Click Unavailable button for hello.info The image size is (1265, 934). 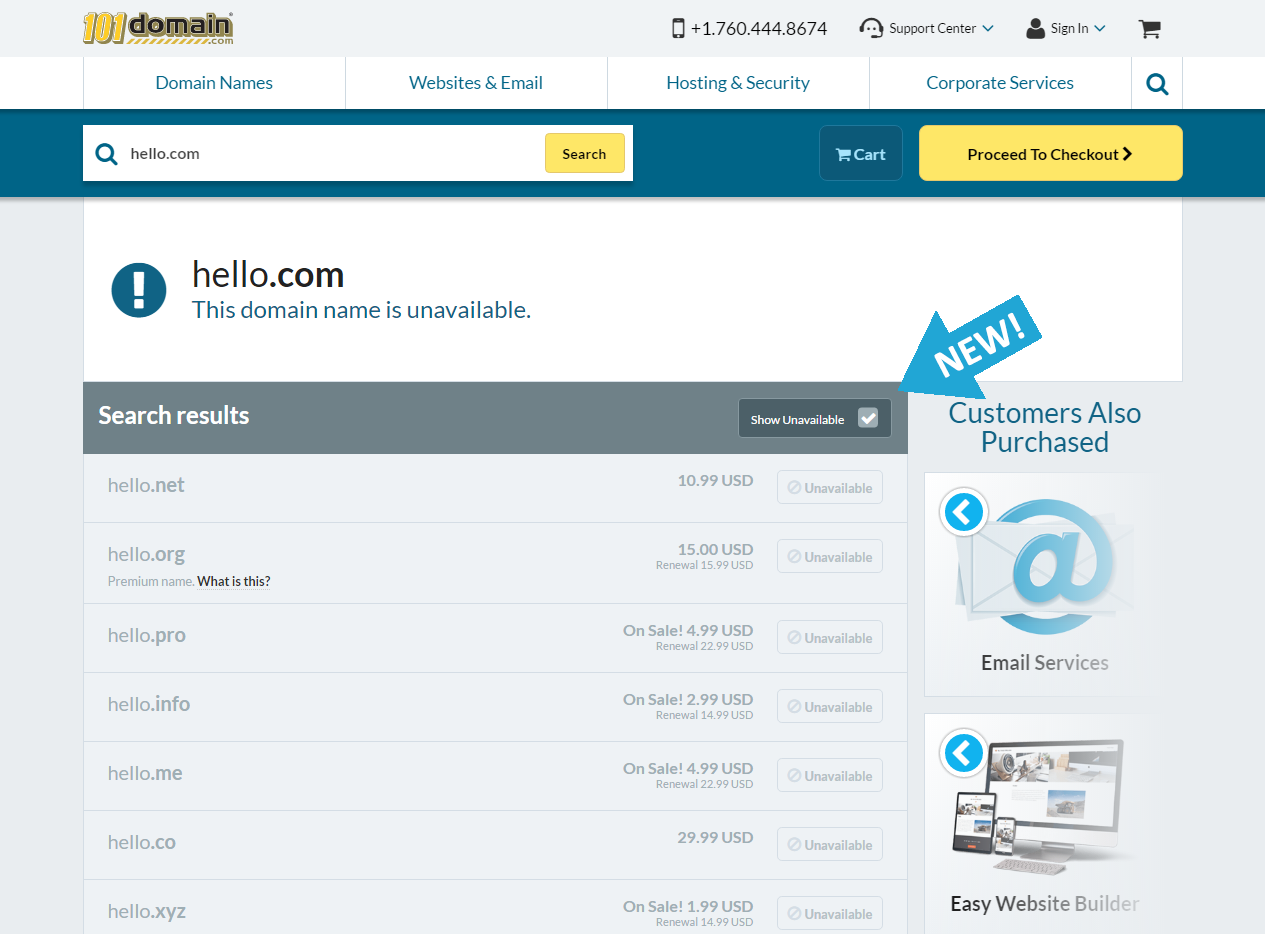tap(830, 707)
